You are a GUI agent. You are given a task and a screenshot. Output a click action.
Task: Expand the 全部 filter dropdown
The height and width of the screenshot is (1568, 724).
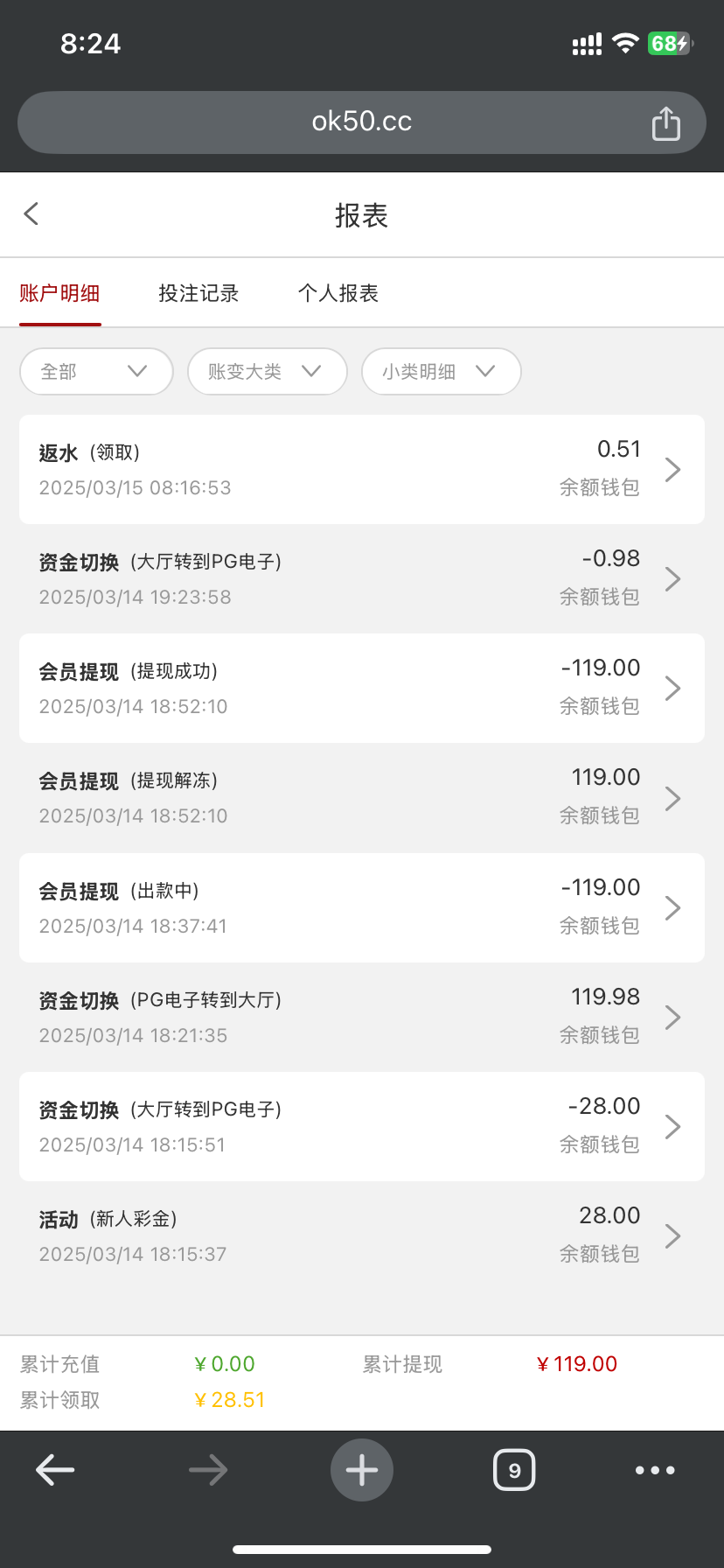click(x=96, y=372)
